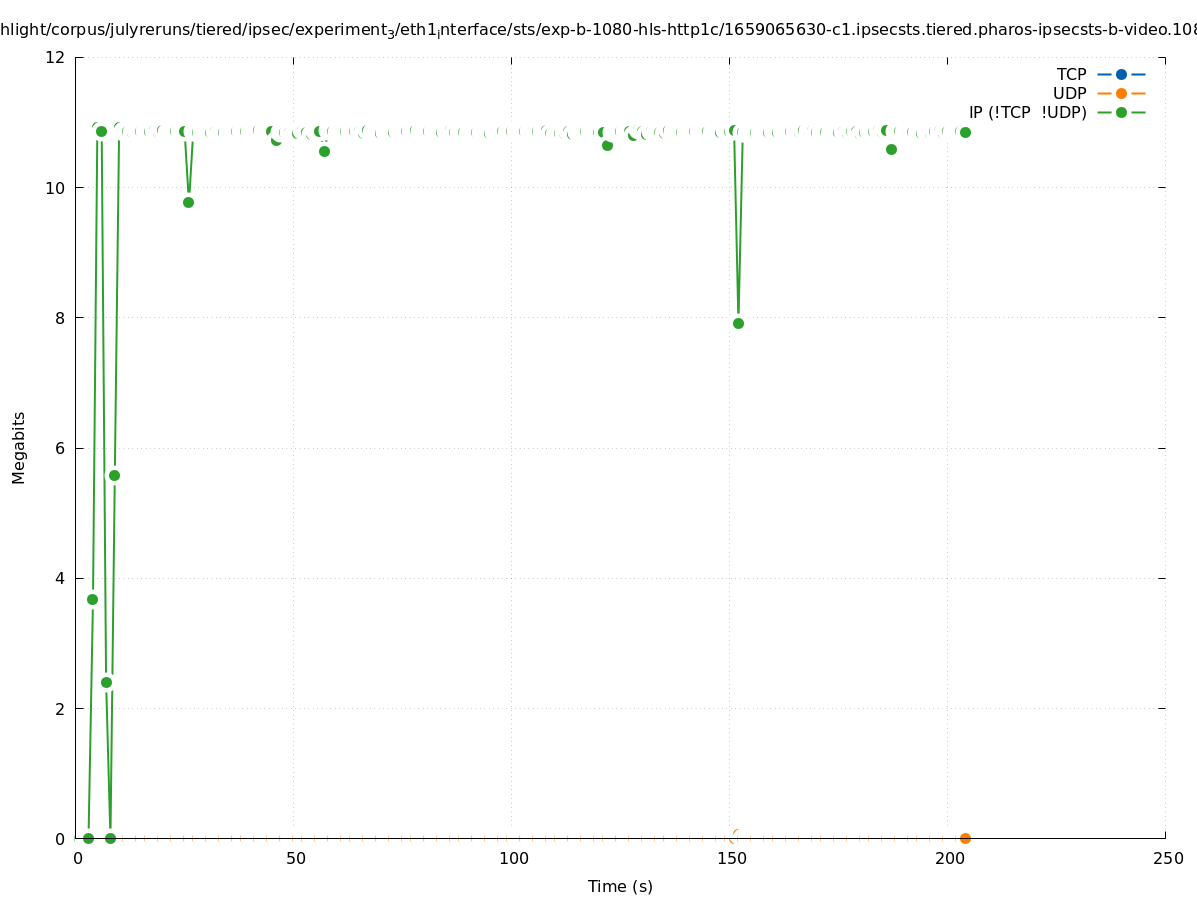The image size is (1197, 900).
Task: Click the Megabits y-axis label
Action: coord(19,447)
